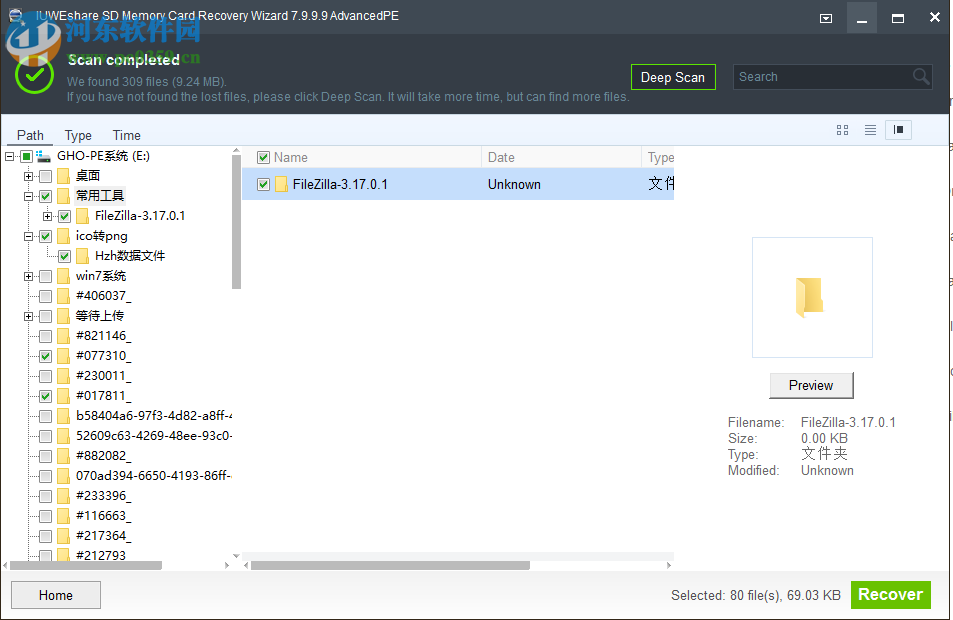Image resolution: width=953 pixels, height=620 pixels.
Task: Switch to the Type tab
Action: point(78,135)
